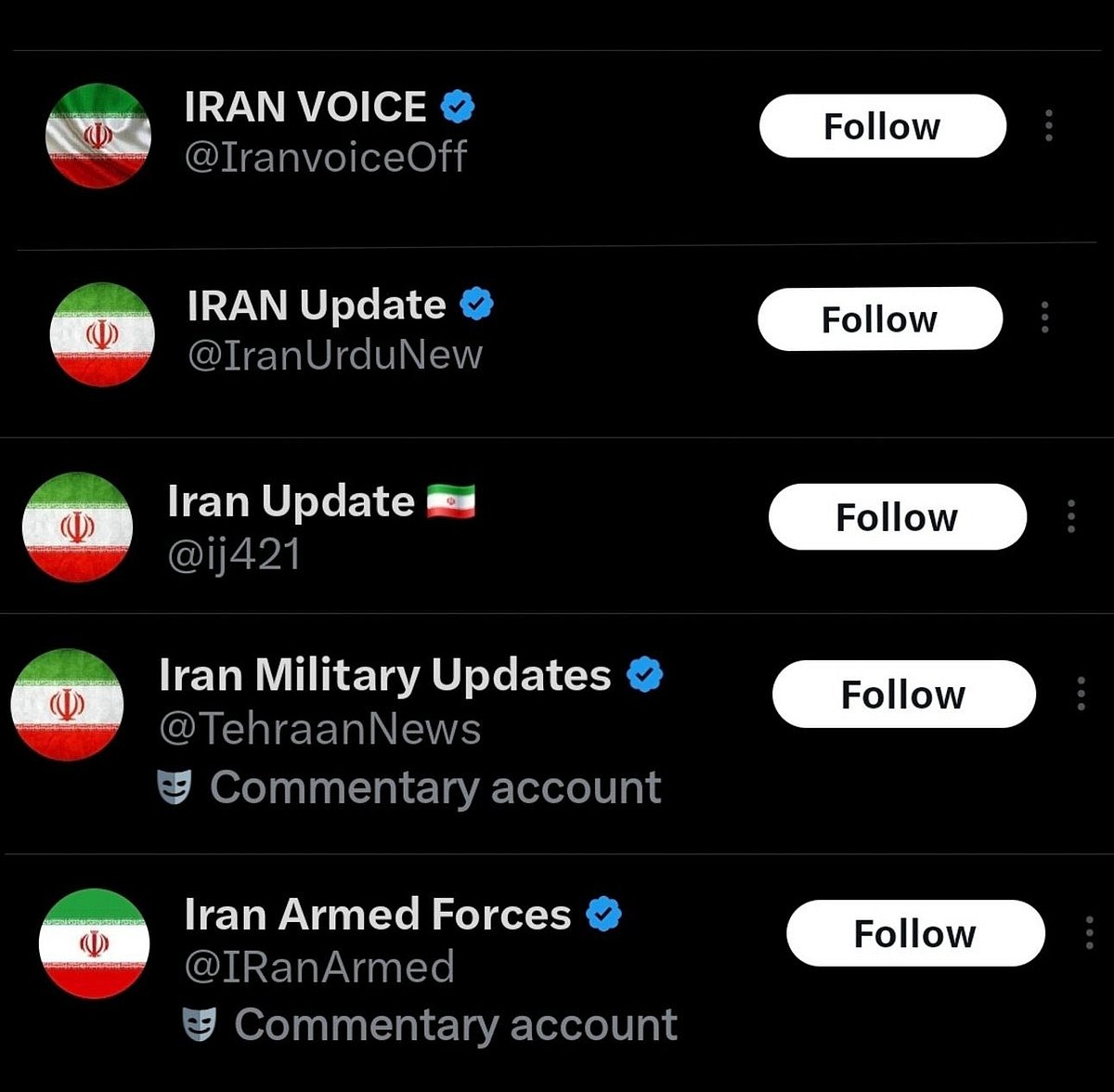Follow Iran Military Updates
This screenshot has width=1114, height=1092.
click(903, 694)
